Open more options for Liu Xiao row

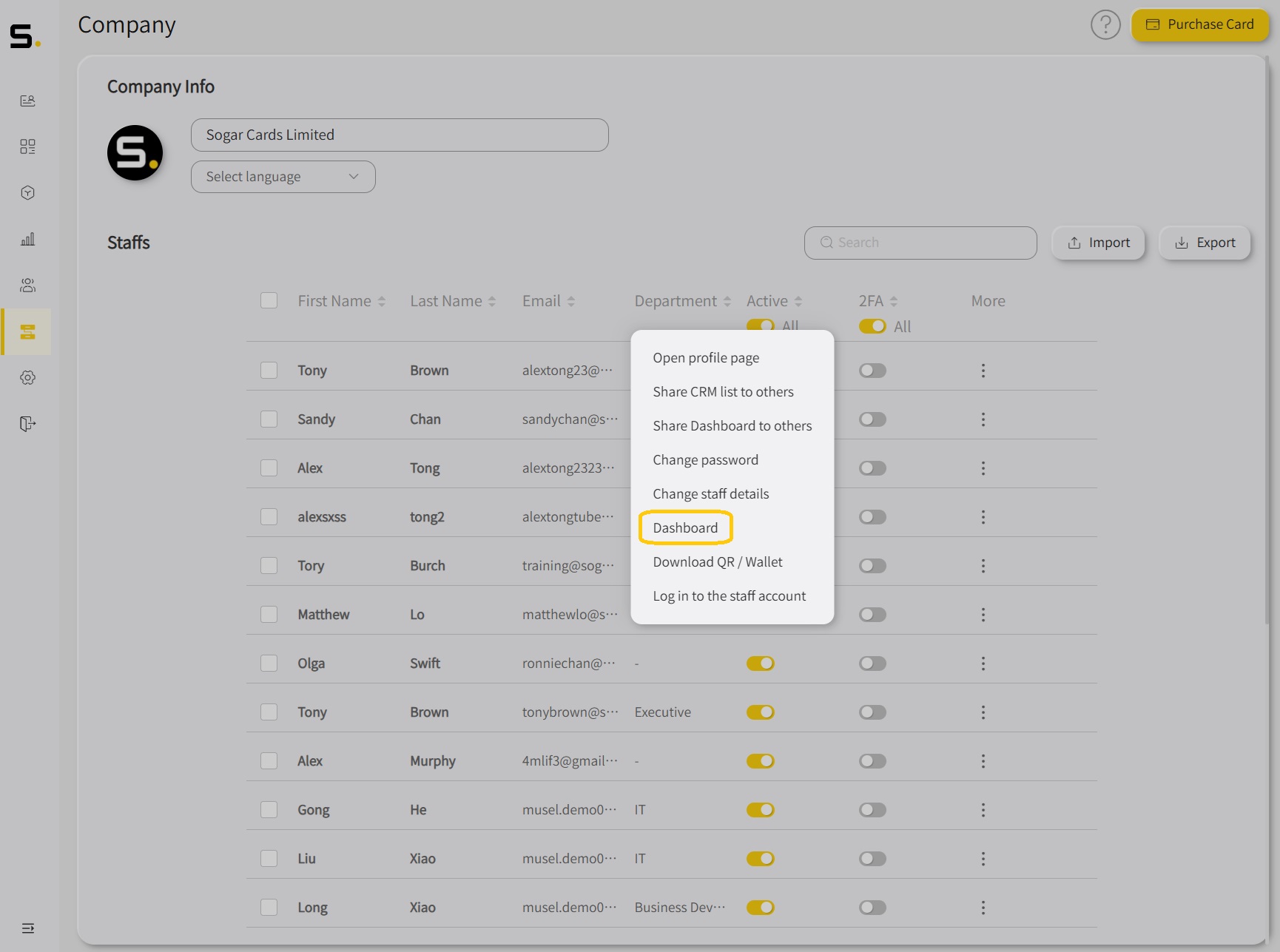(983, 859)
